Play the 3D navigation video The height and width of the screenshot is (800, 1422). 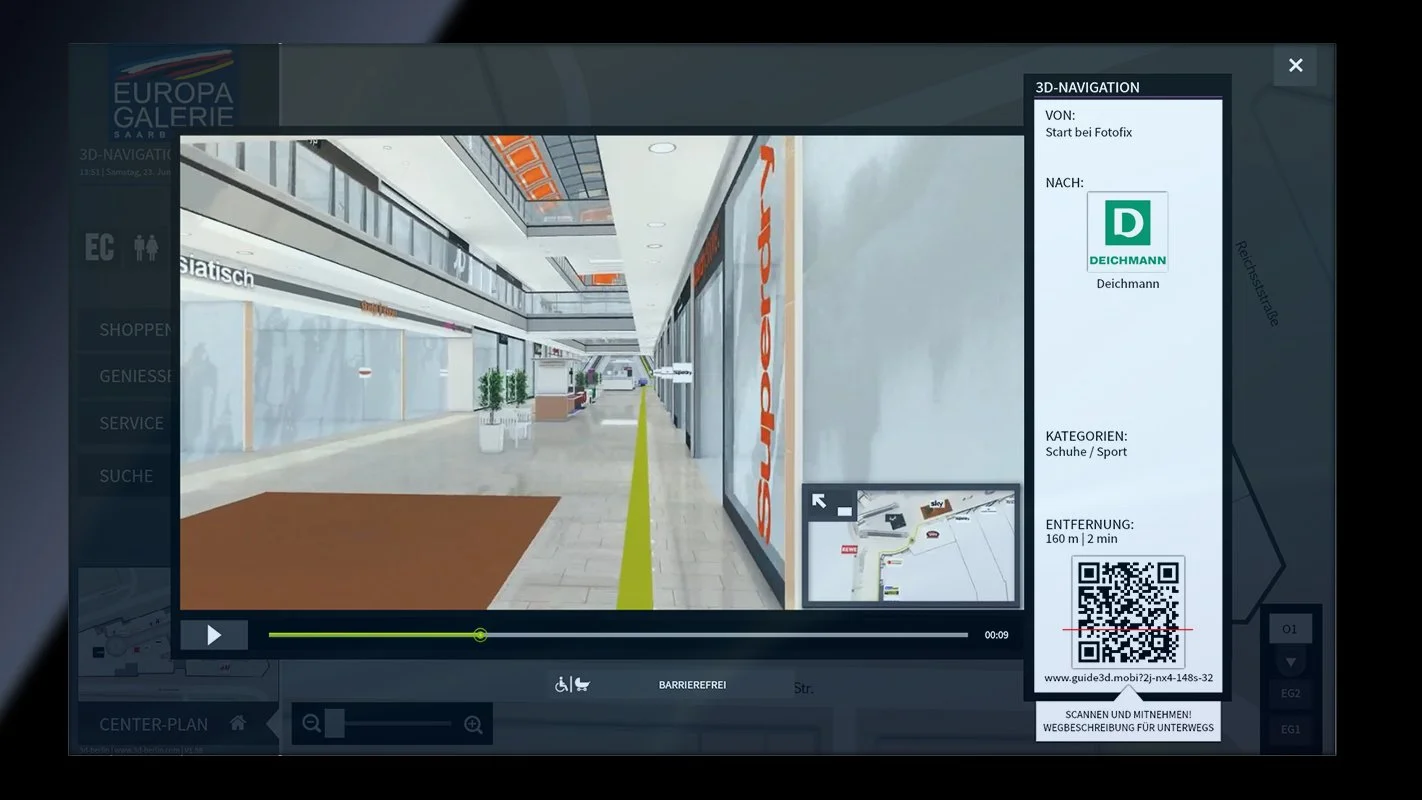[x=214, y=635]
